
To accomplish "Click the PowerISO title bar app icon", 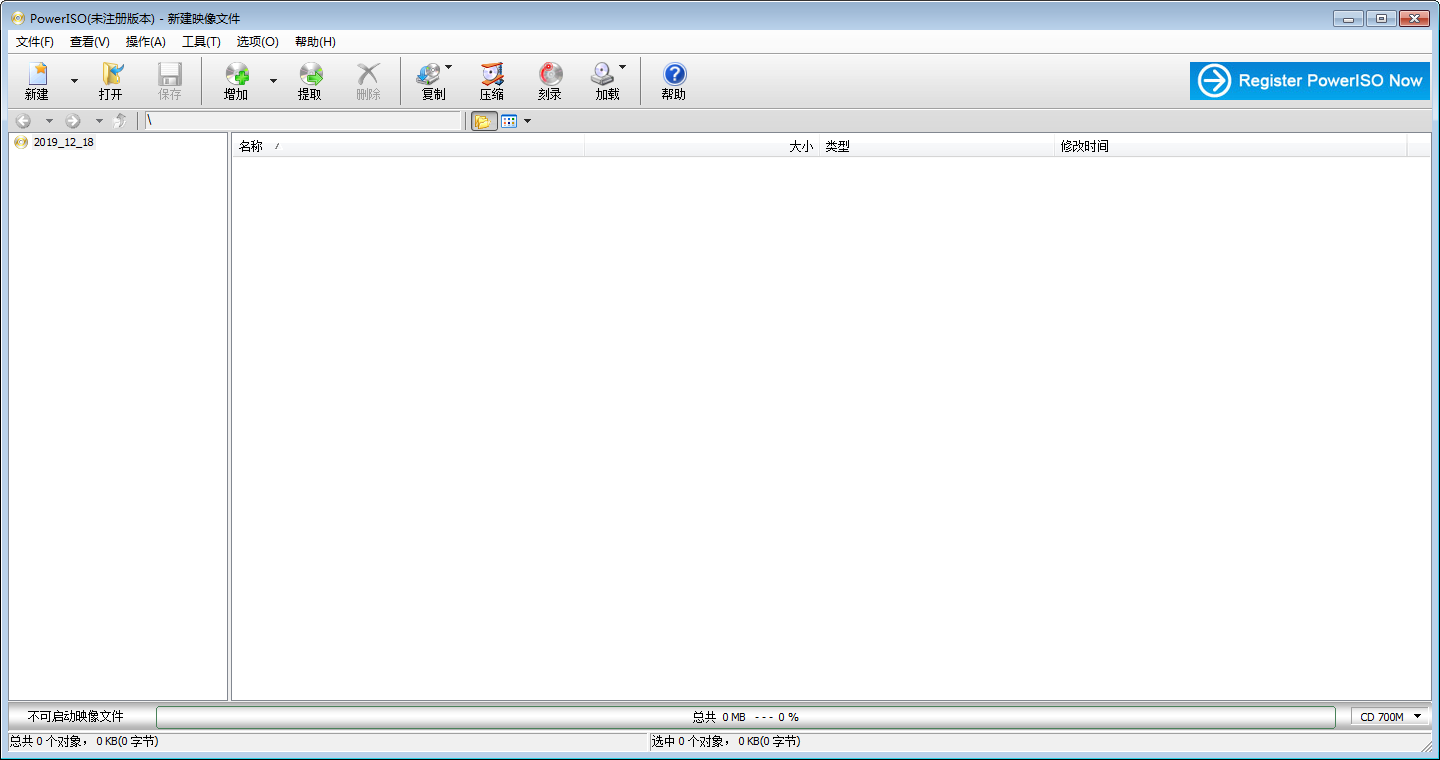I will click(x=18, y=18).
